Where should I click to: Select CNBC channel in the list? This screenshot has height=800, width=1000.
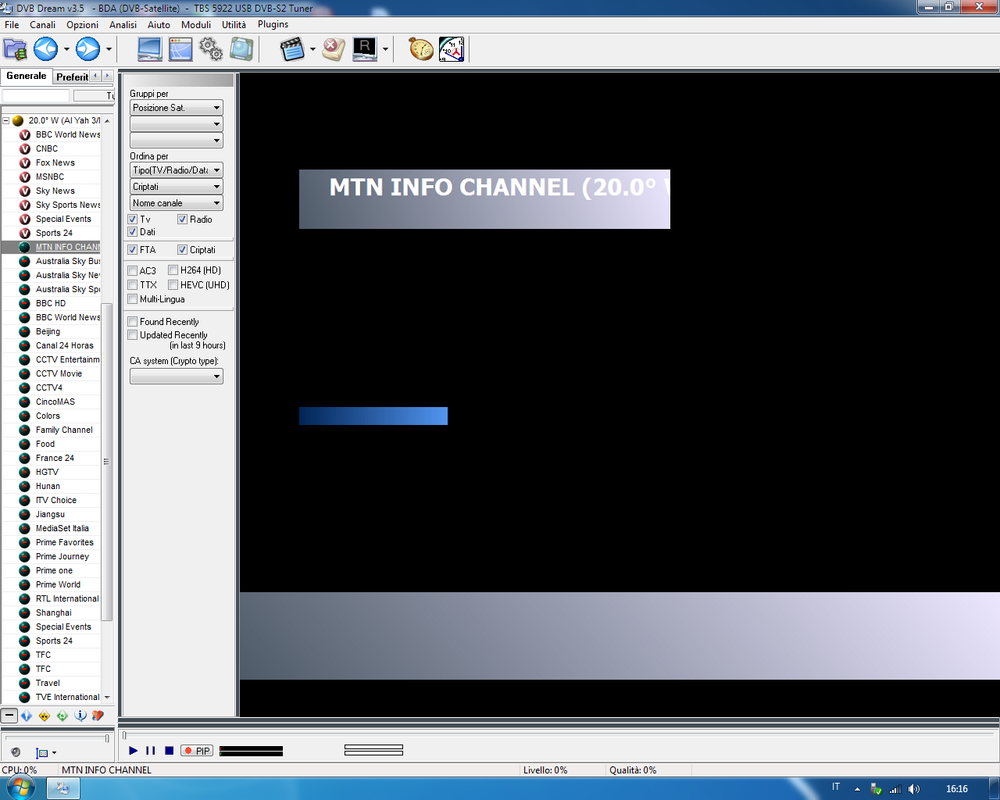pyautogui.click(x=47, y=149)
